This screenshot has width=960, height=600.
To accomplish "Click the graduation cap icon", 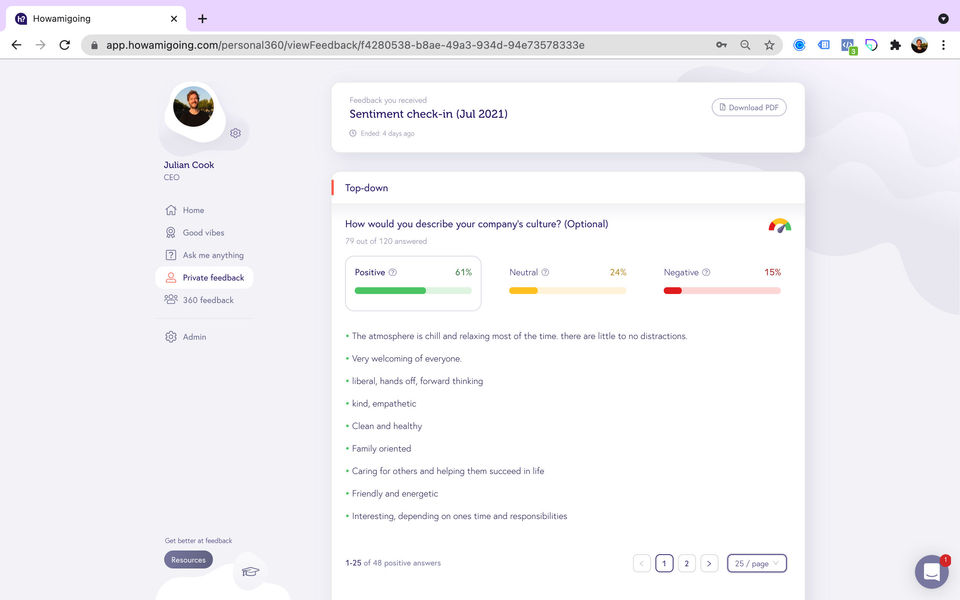I will [x=250, y=571].
